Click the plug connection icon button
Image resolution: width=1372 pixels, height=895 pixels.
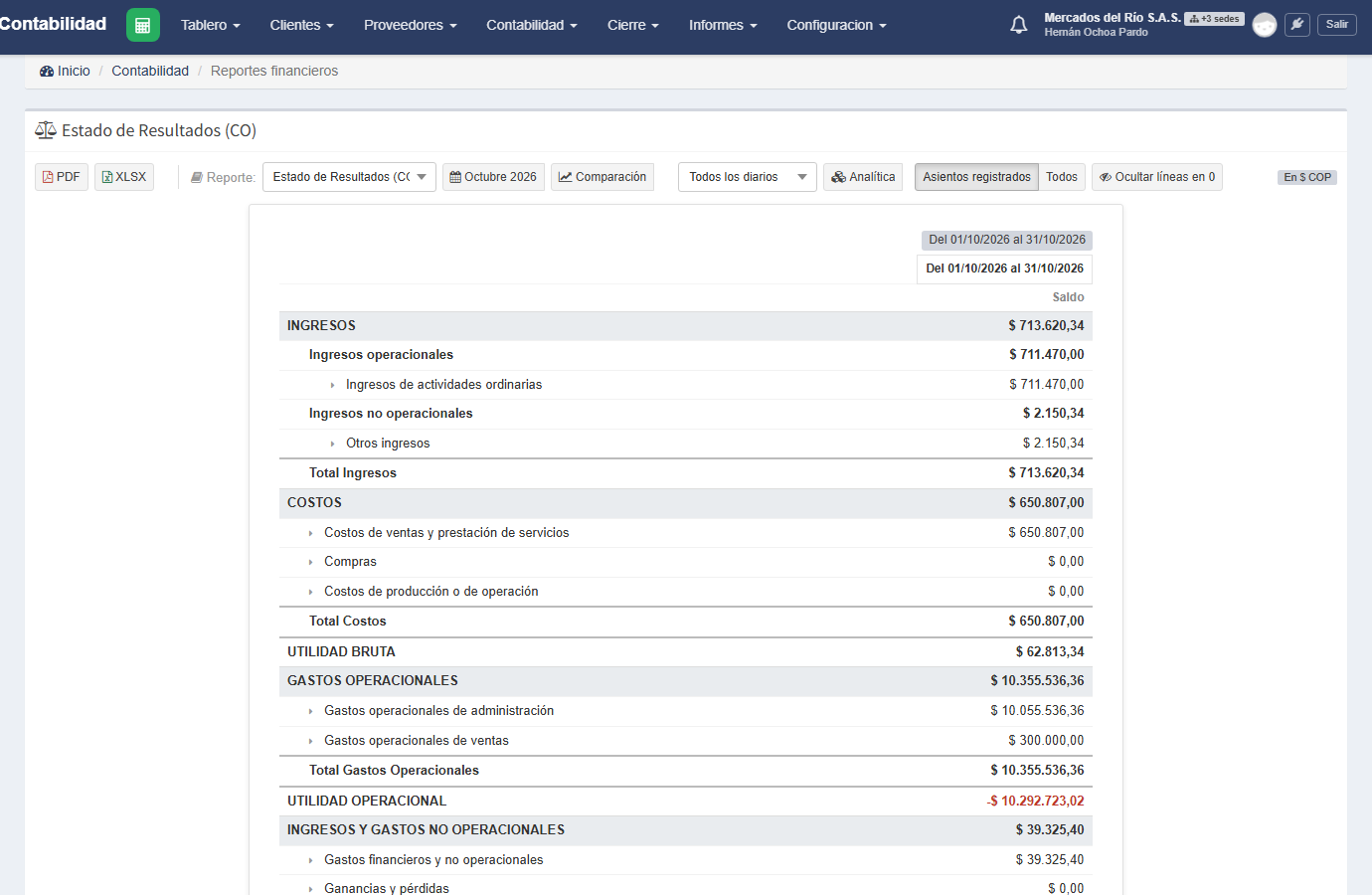[x=1296, y=25]
